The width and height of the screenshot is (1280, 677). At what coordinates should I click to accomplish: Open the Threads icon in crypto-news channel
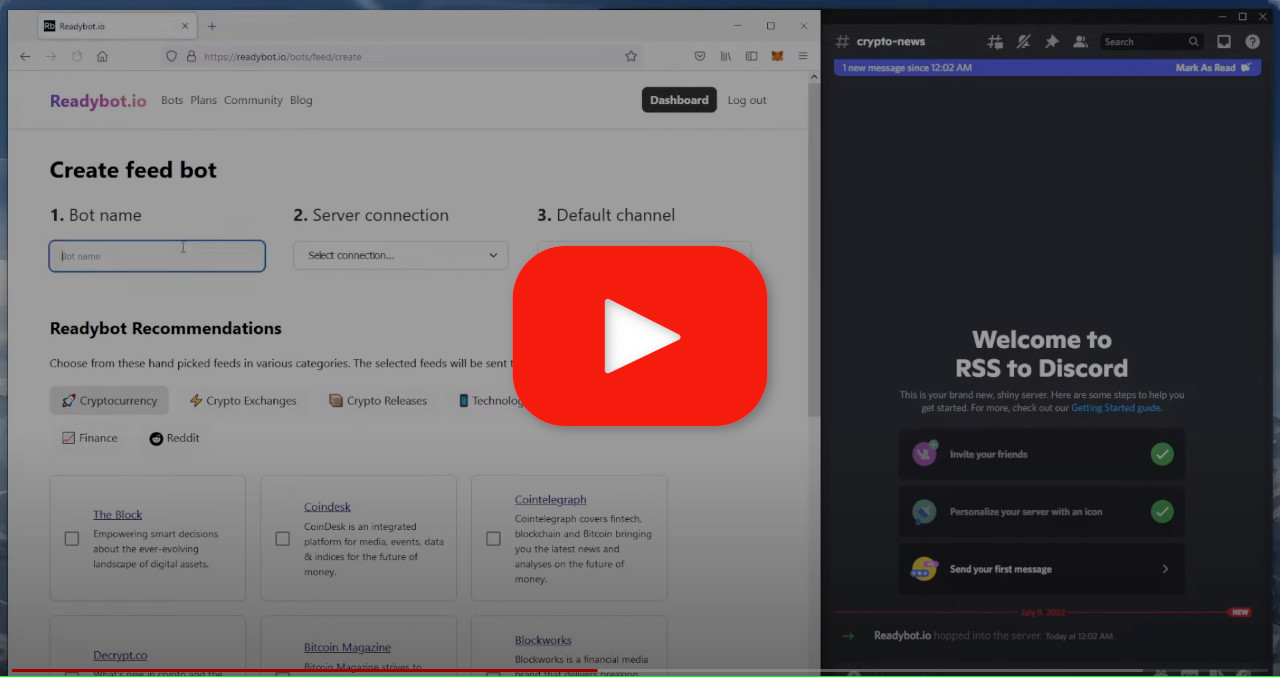click(995, 41)
